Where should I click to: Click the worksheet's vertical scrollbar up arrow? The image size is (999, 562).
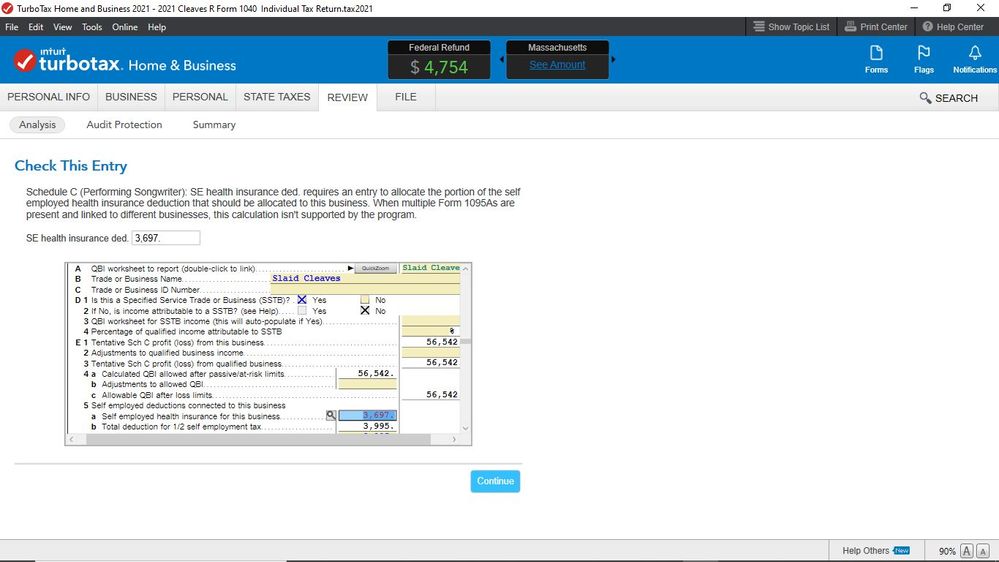466,268
